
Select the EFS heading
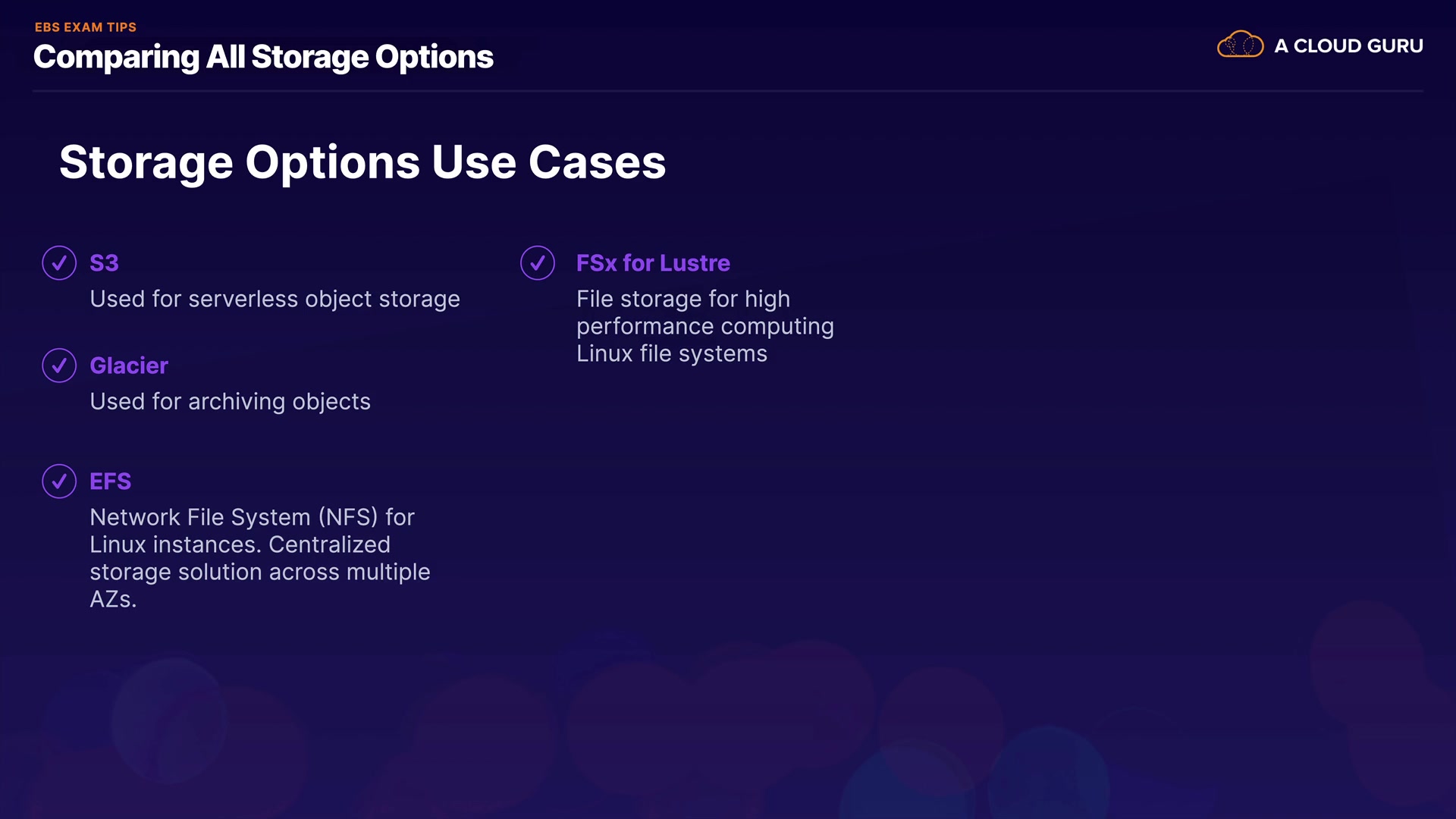pos(111,482)
